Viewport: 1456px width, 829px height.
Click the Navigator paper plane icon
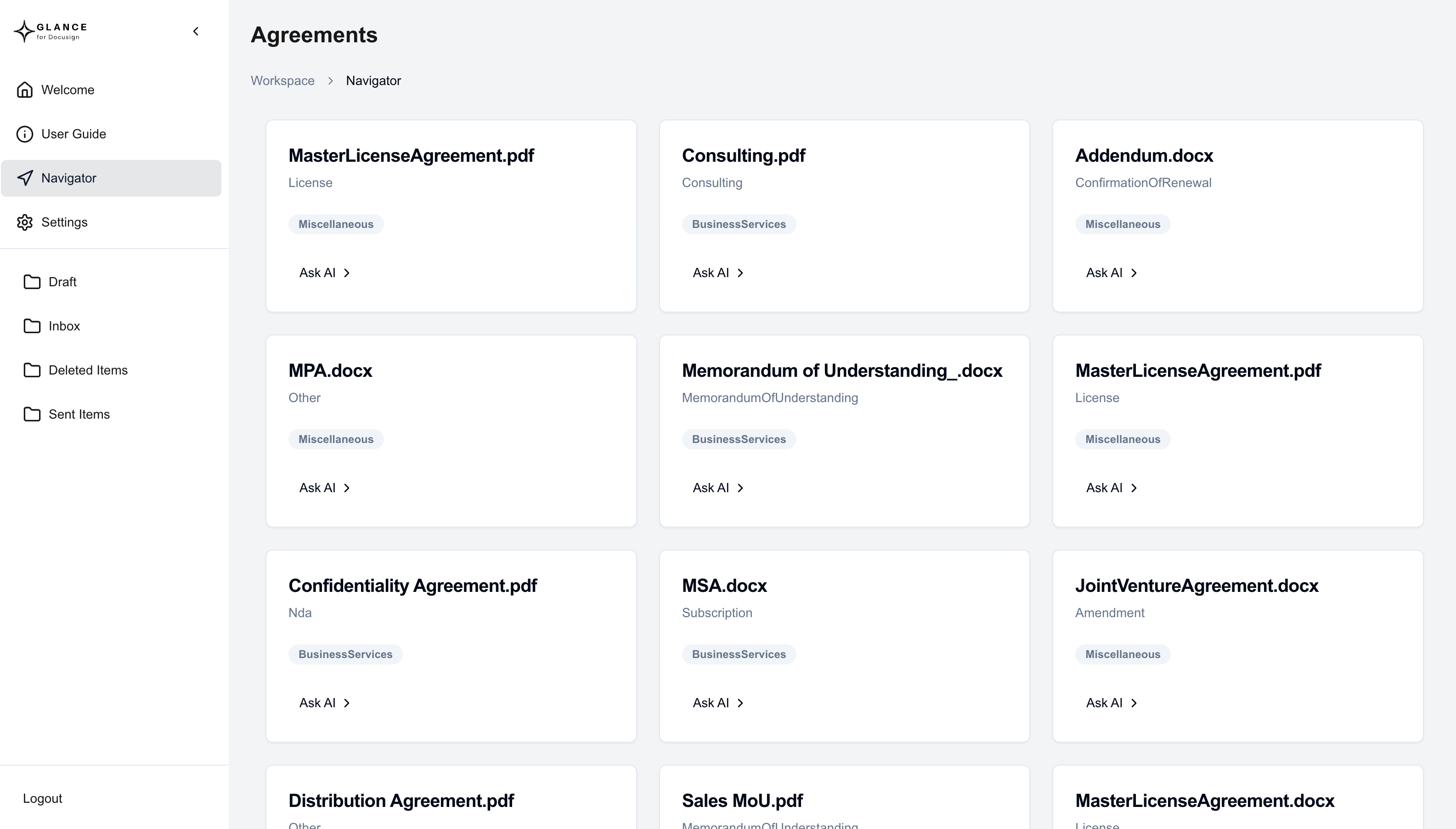24,178
